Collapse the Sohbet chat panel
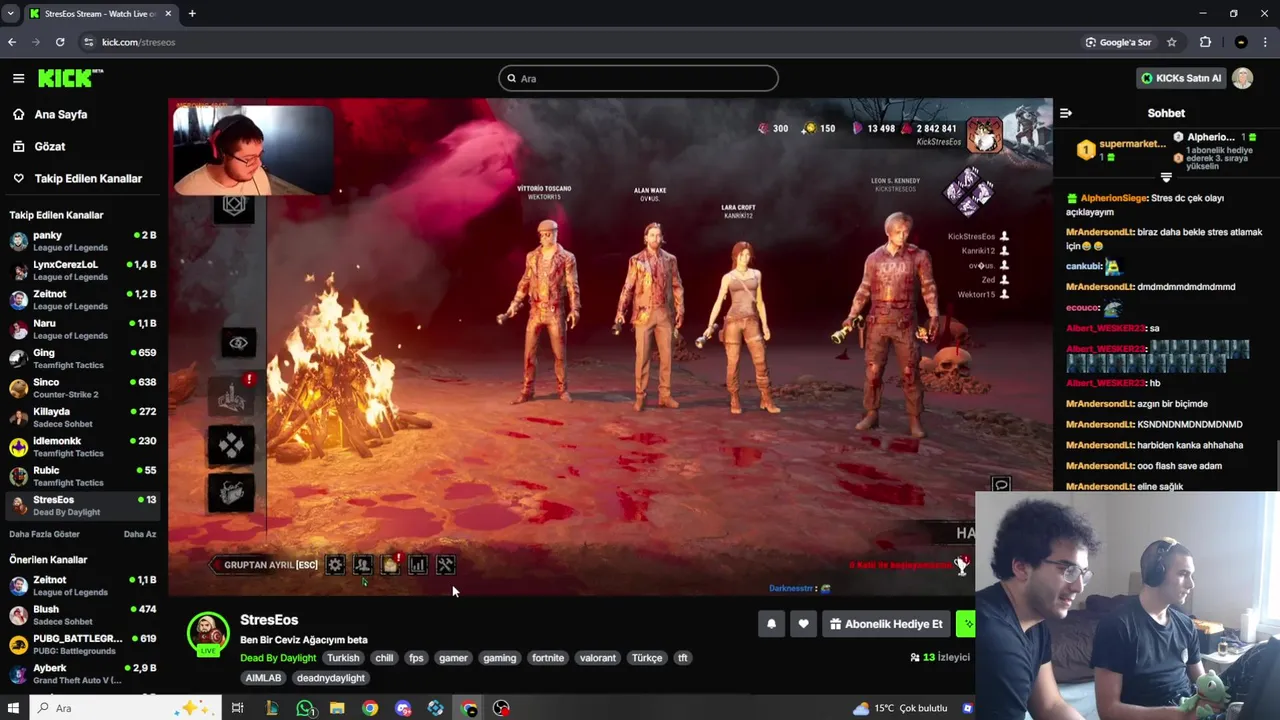The width and height of the screenshot is (1280, 720). [x=1066, y=113]
